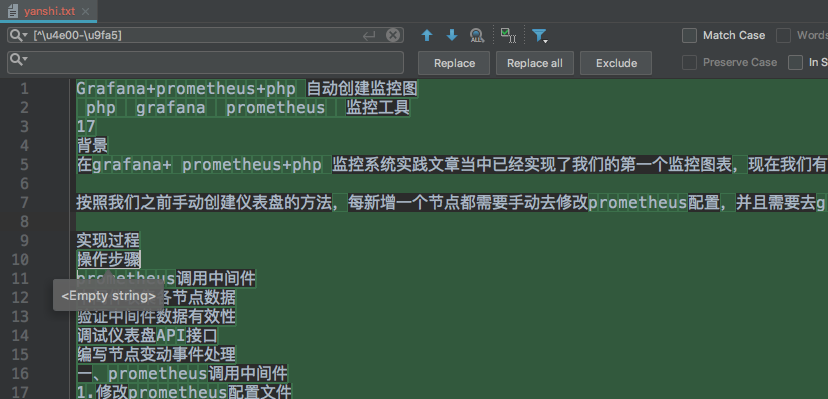Click the number 17 on line 3

[x=86, y=127]
